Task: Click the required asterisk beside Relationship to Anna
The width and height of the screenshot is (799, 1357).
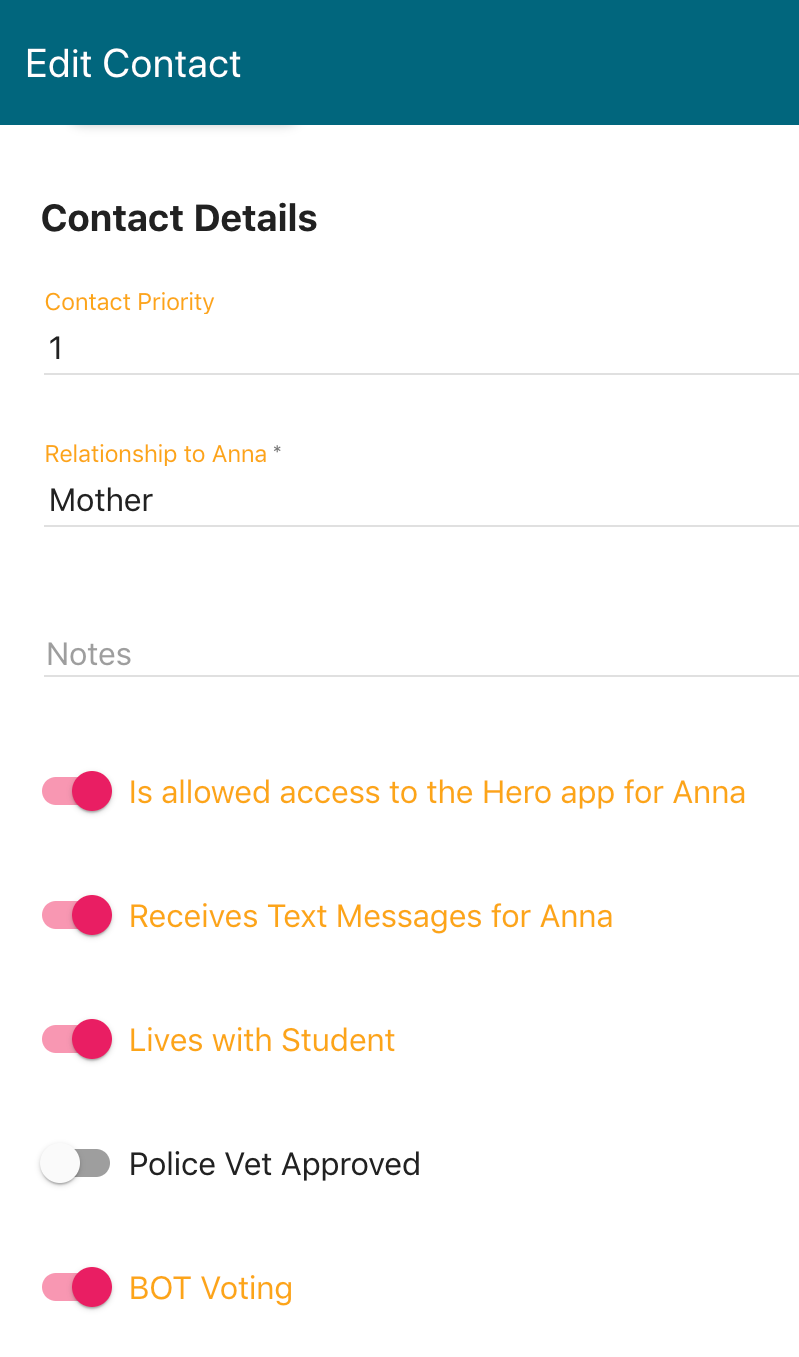Action: click(277, 451)
